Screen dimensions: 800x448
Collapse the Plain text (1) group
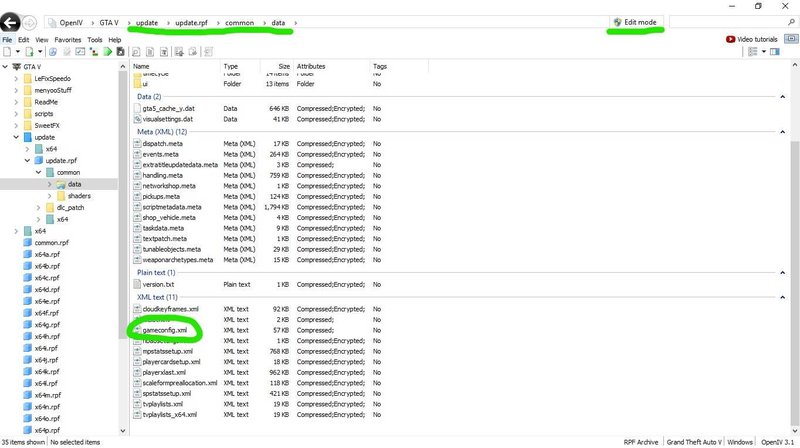(782, 272)
